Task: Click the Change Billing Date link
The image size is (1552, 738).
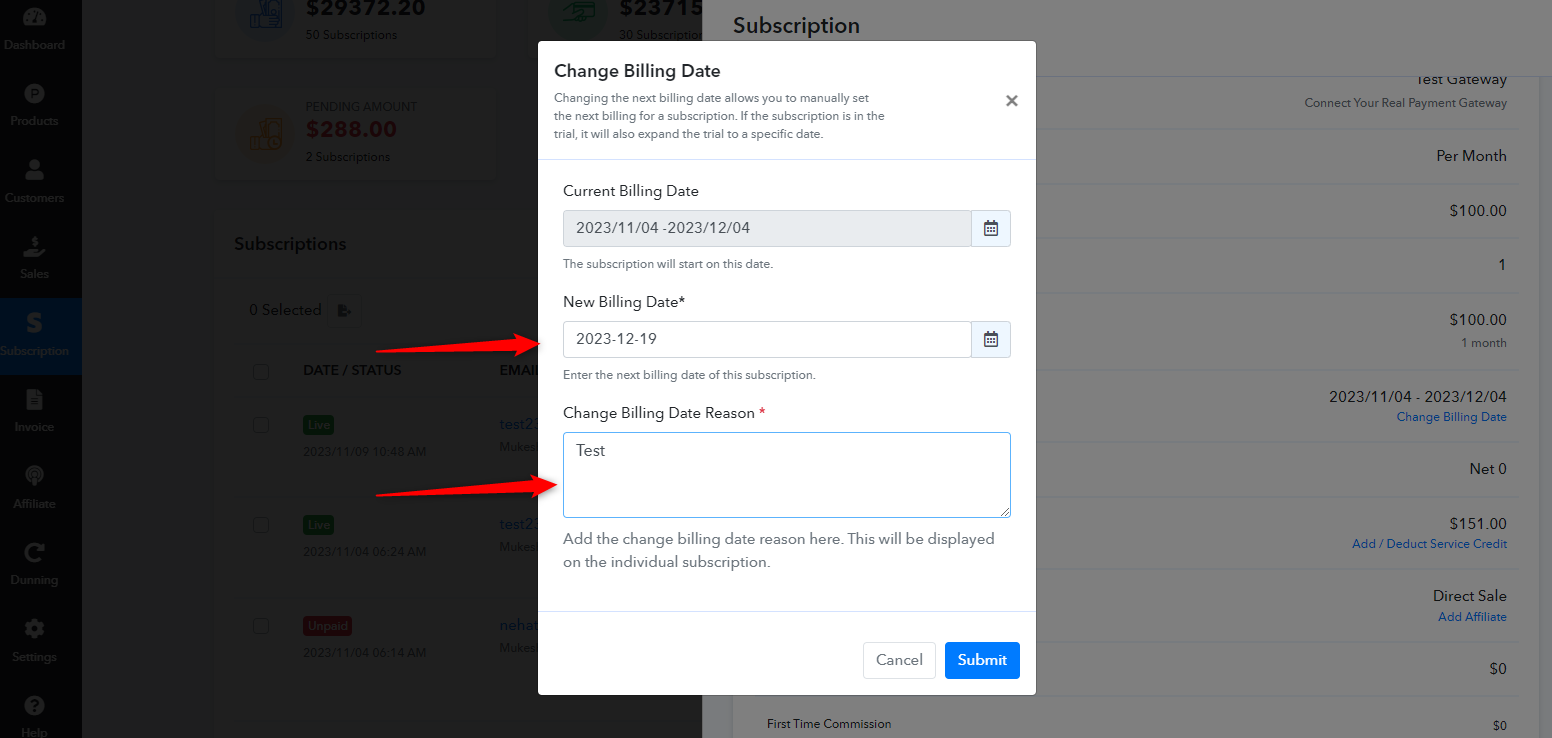Action: point(1451,417)
